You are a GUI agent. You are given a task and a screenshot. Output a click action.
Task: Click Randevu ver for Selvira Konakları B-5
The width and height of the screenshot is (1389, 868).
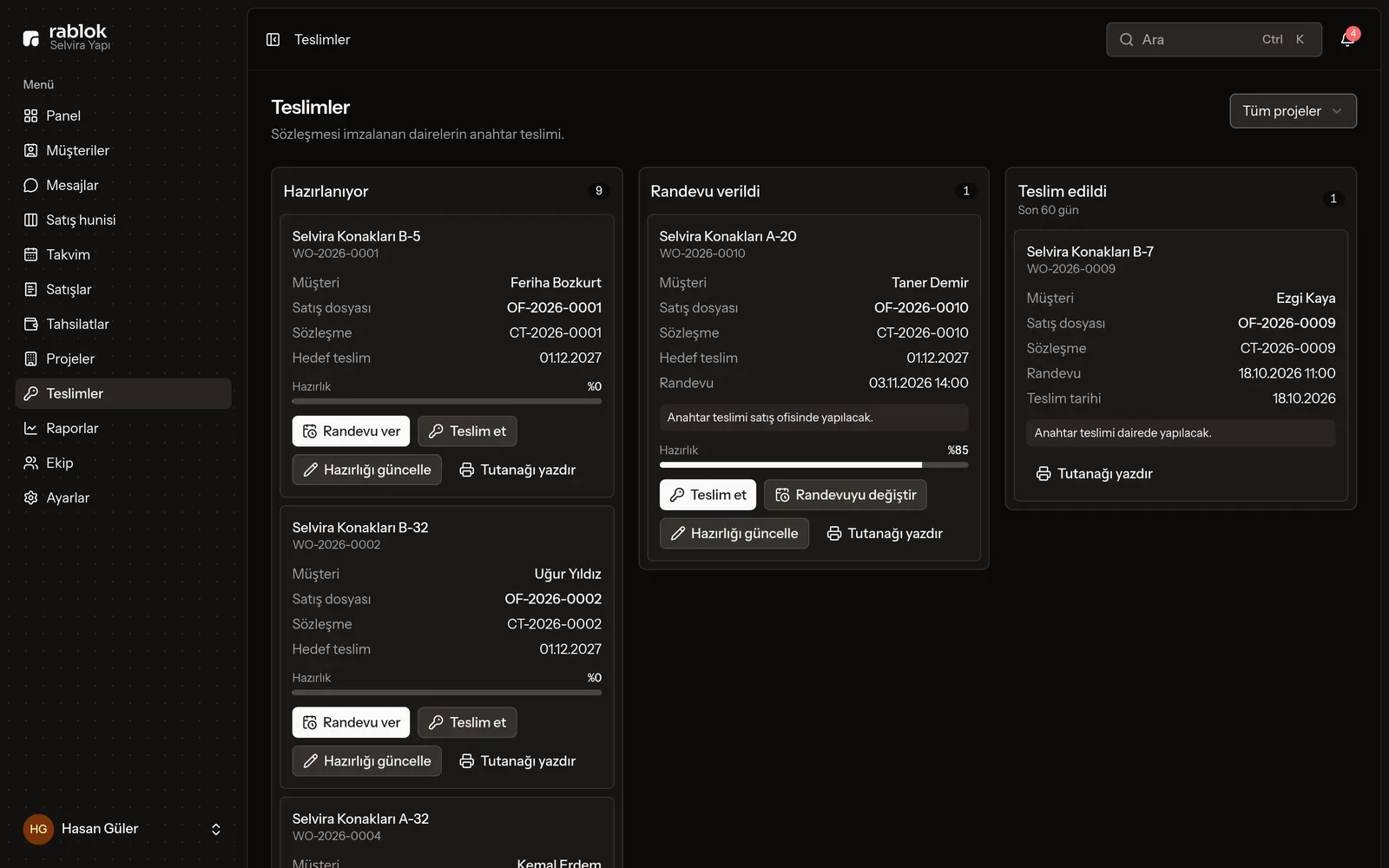pyautogui.click(x=352, y=431)
